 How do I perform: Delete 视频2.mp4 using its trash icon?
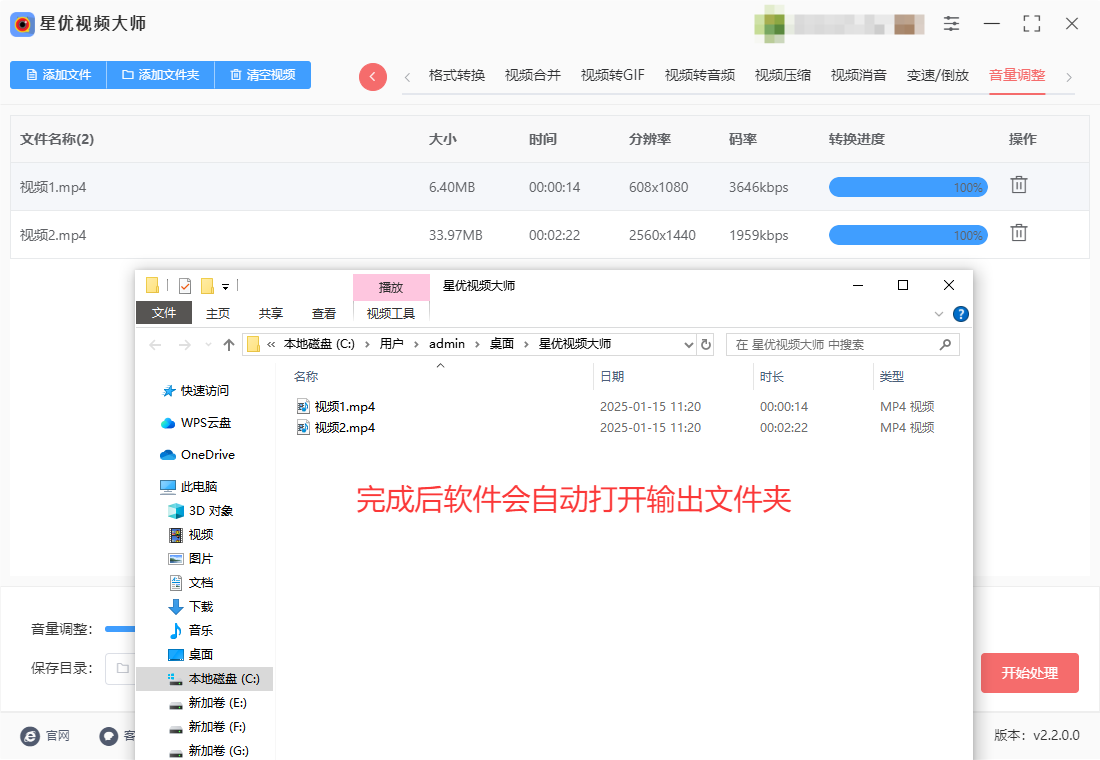(1019, 232)
